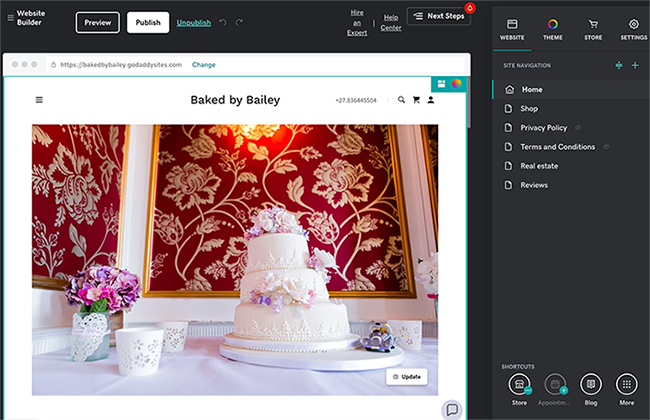The width and height of the screenshot is (650, 420).
Task: Select the Privacy Policy page
Action: pos(543,128)
